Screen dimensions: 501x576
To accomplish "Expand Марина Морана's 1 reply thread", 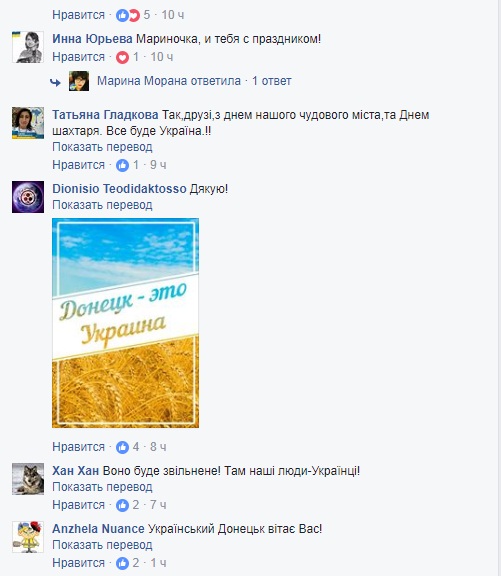I will (271, 81).
